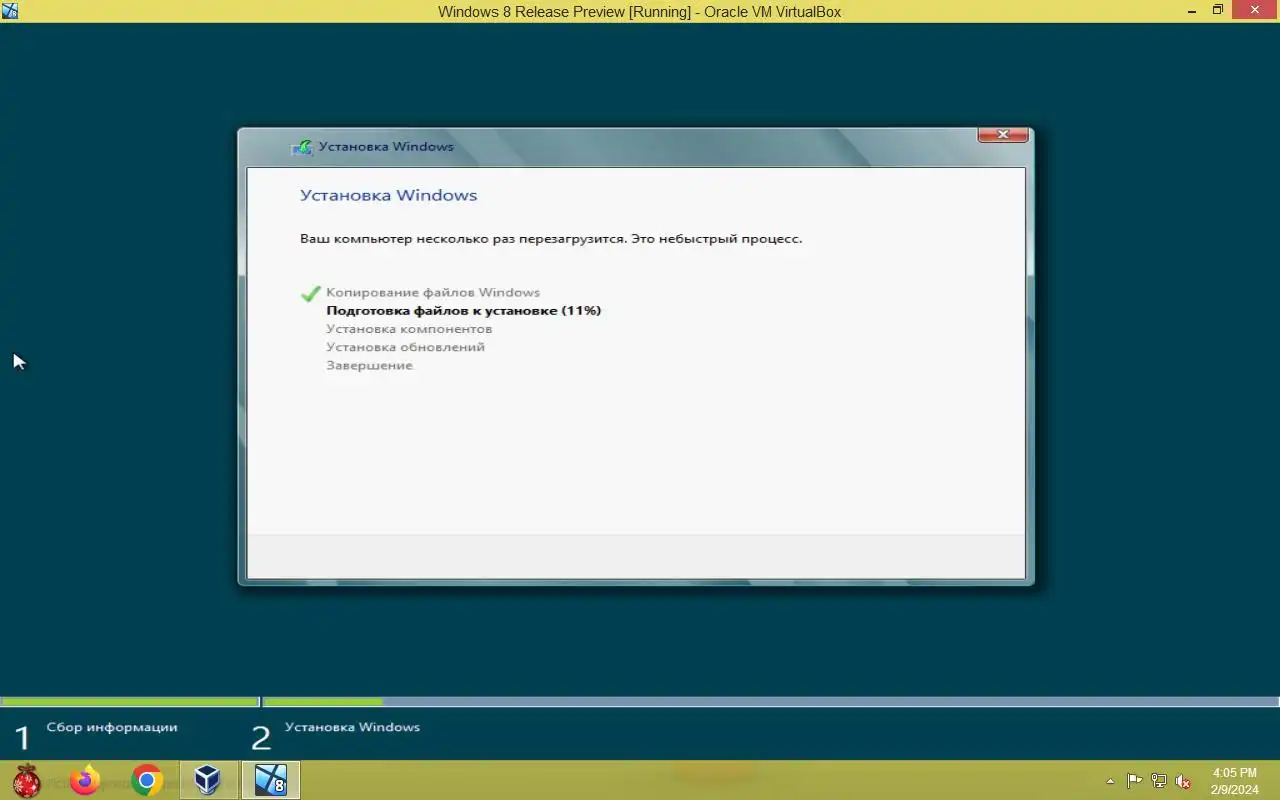This screenshot has width=1280, height=800.
Task: Select the Установка компонентов step
Action: [x=409, y=328]
